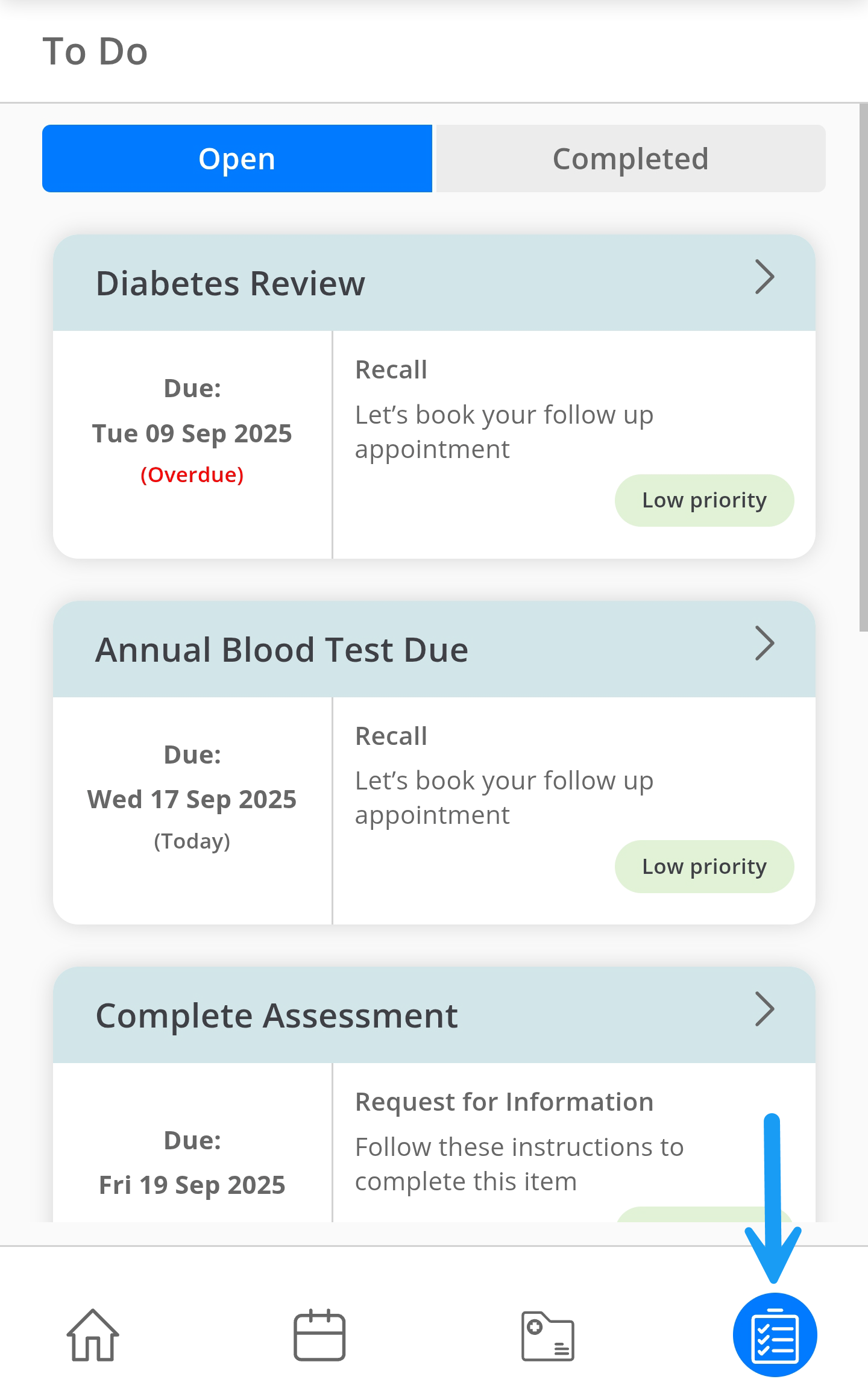Click Low priority badge on Annual Blood Test
Image resolution: width=868 pixels, height=1400 pixels.
point(704,867)
